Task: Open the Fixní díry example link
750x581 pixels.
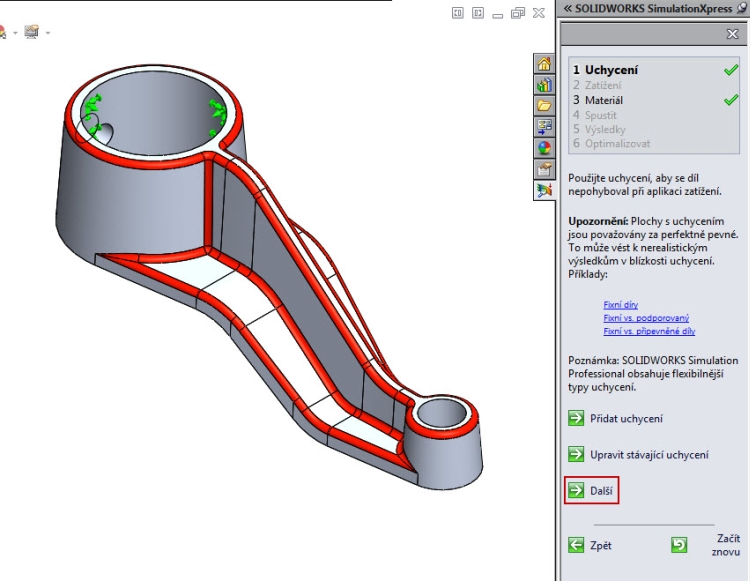Action: [x=620, y=305]
